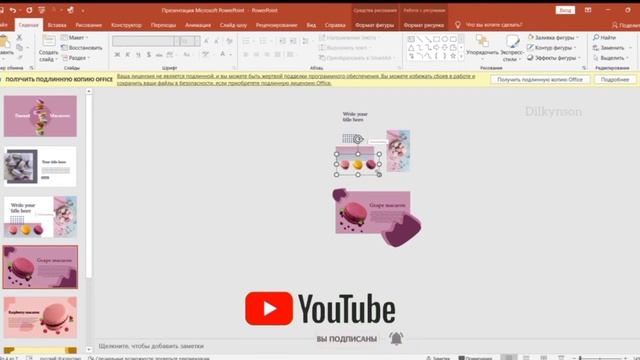Screen dimensions: 640x360
Task: Activate the Format Painter brush
Action: pyautogui.click(x=19, y=58)
